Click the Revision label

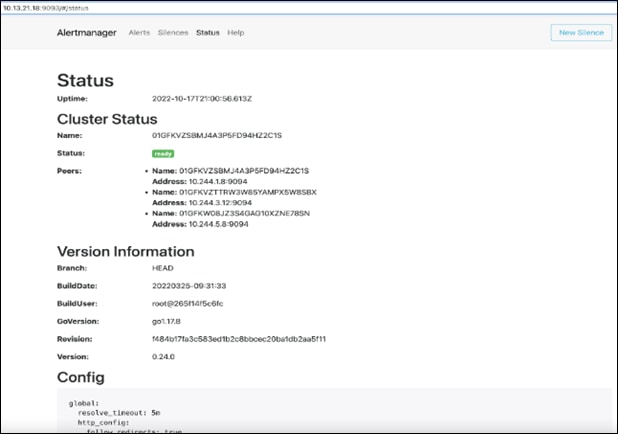(74, 339)
